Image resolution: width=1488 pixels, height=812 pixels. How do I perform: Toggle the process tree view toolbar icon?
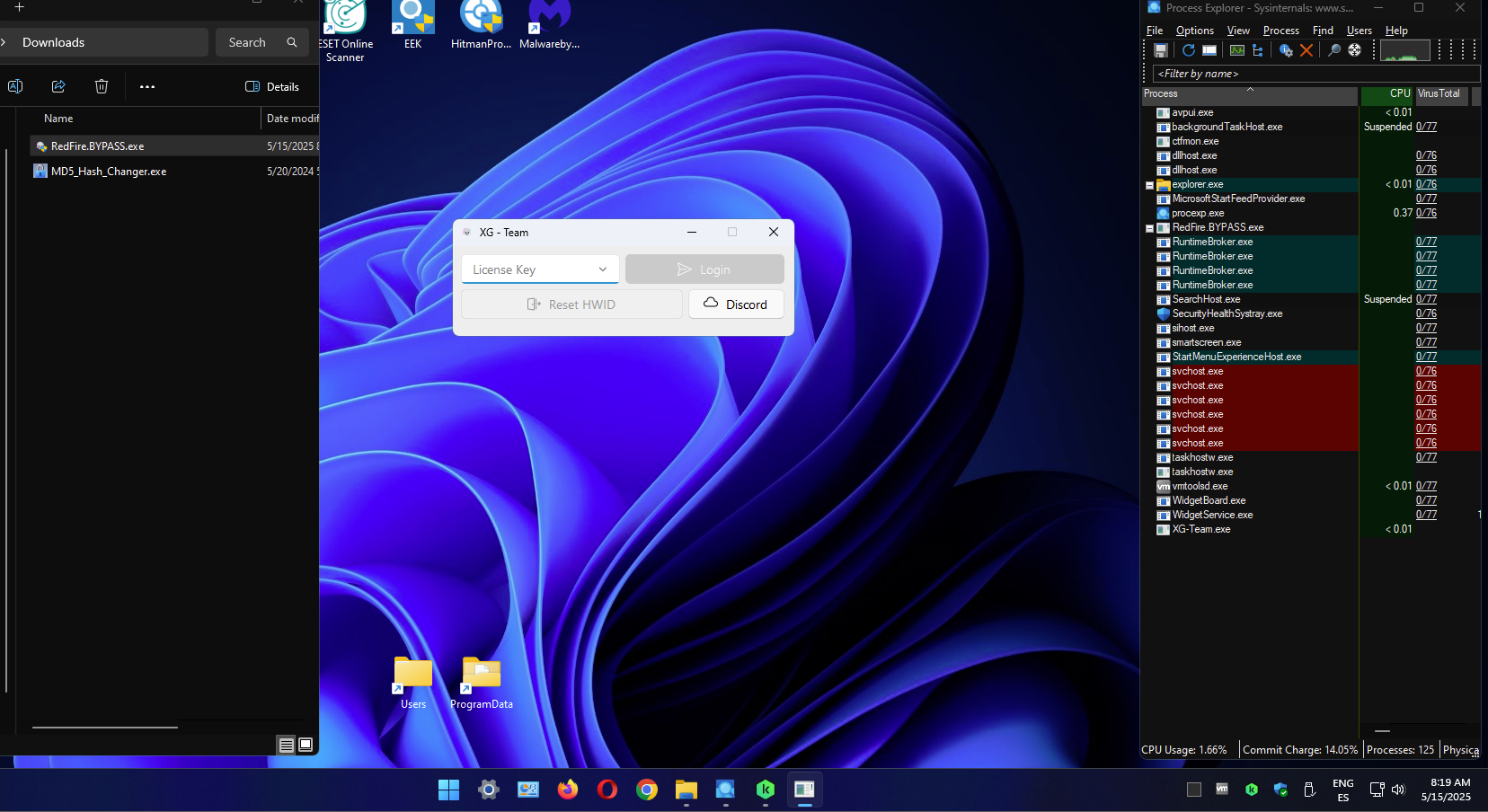(1257, 50)
